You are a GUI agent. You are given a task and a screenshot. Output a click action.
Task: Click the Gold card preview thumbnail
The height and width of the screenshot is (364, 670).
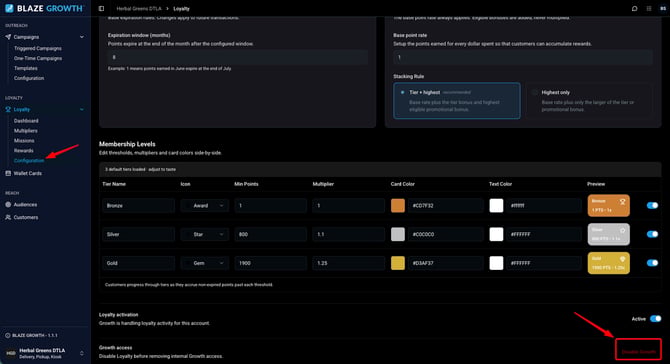pos(608,263)
